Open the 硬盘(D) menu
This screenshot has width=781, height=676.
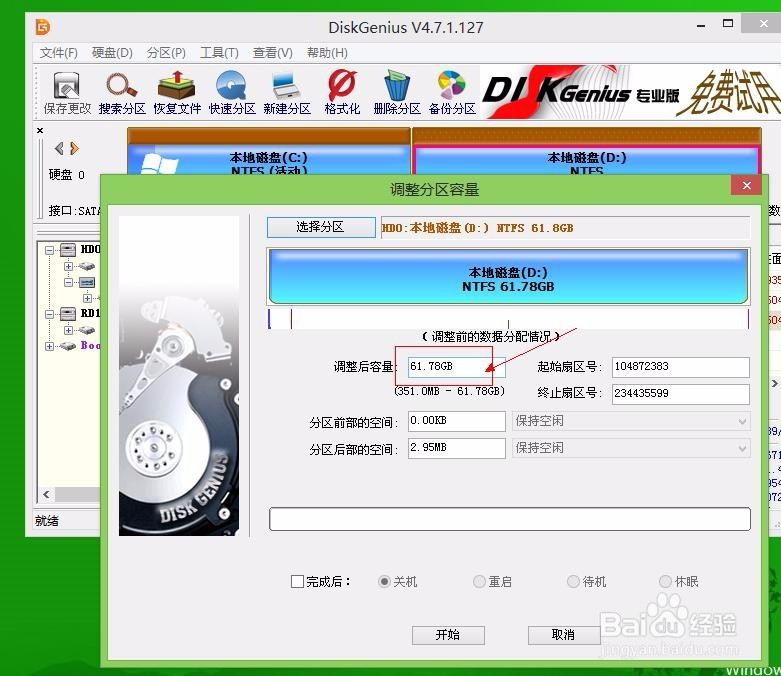pyautogui.click(x=112, y=52)
